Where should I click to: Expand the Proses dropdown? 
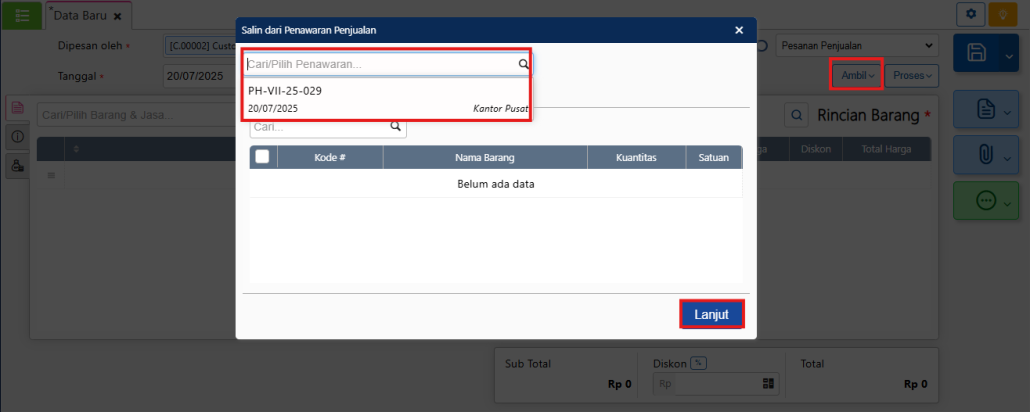point(912,76)
